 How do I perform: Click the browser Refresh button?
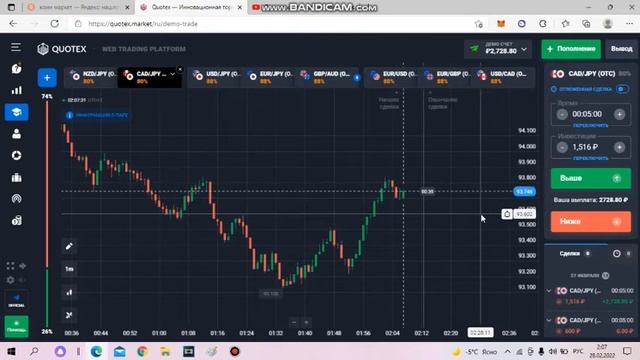(54, 24)
